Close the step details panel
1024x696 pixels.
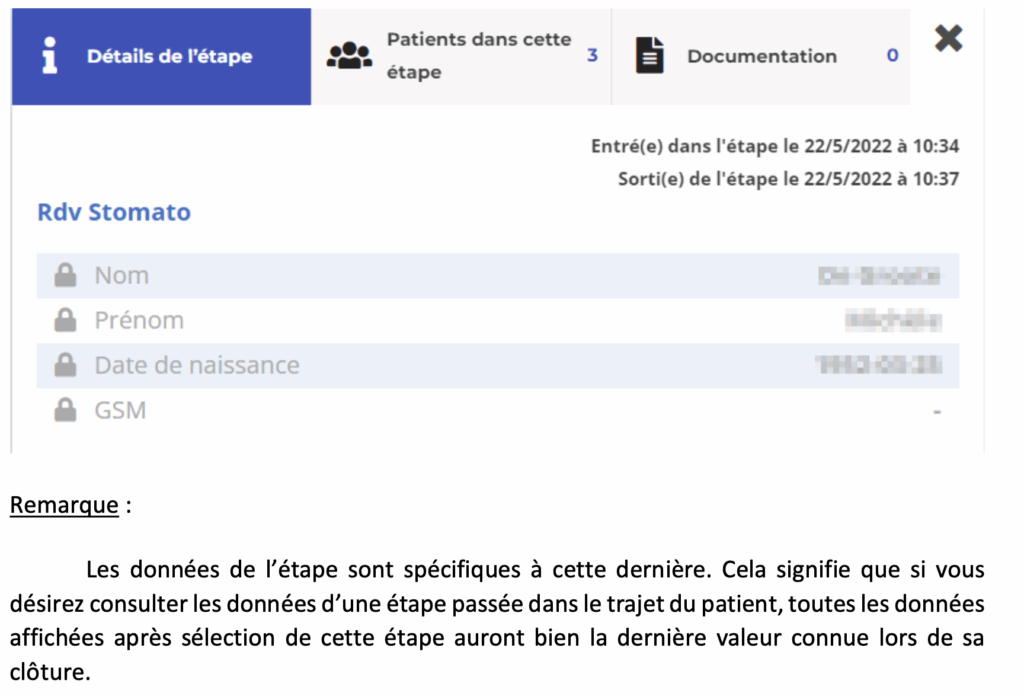point(948,39)
